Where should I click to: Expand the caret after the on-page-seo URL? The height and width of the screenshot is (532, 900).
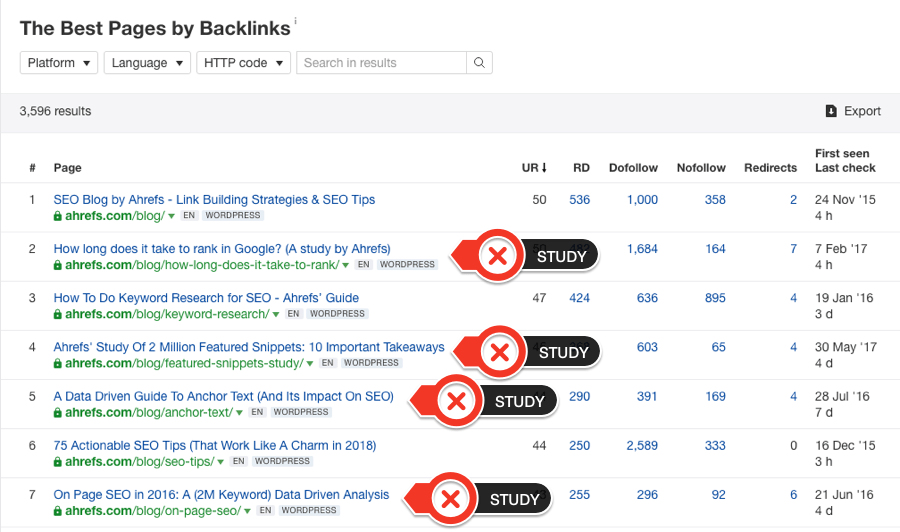coord(247,511)
